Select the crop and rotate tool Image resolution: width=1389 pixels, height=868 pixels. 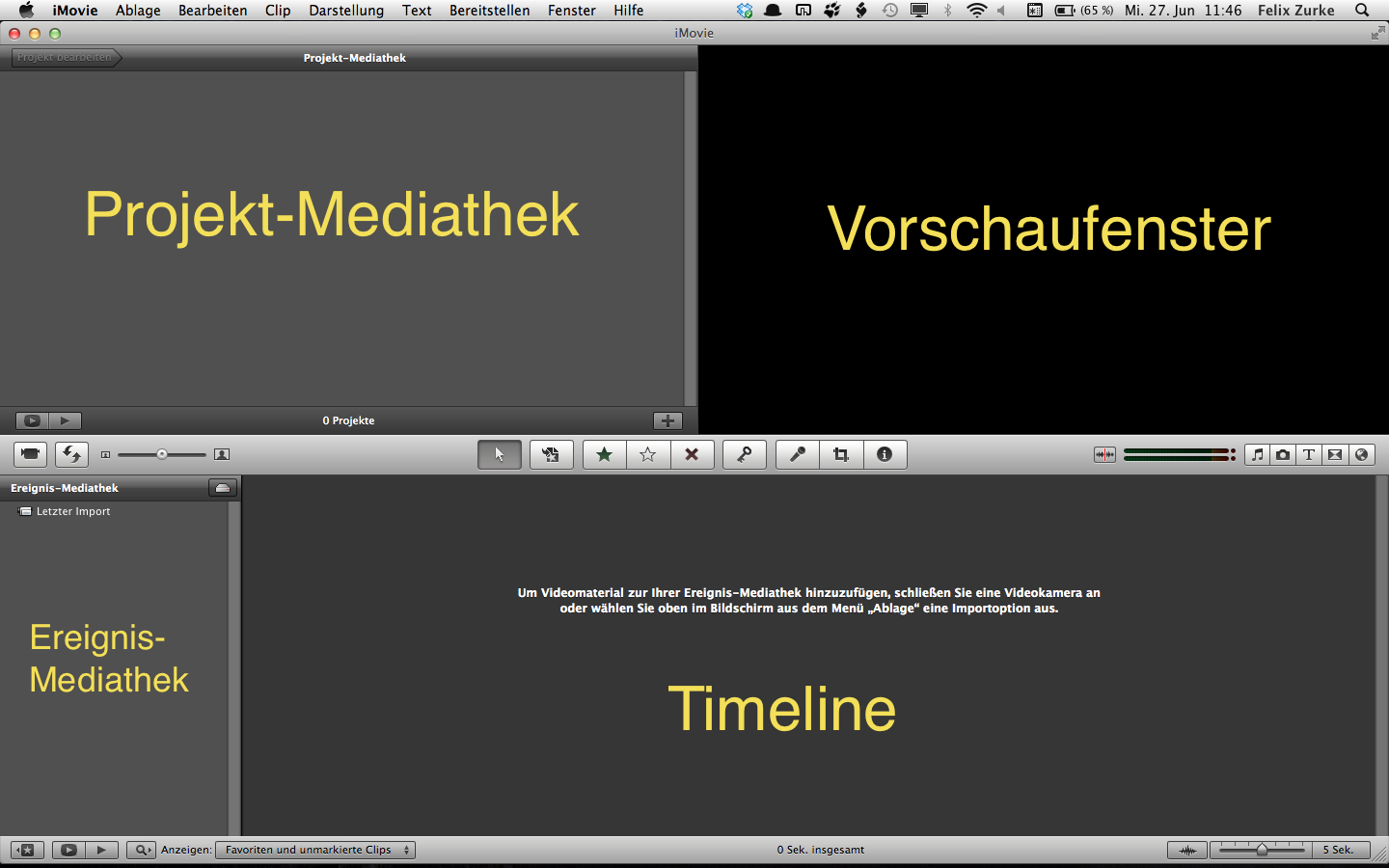tap(841, 454)
